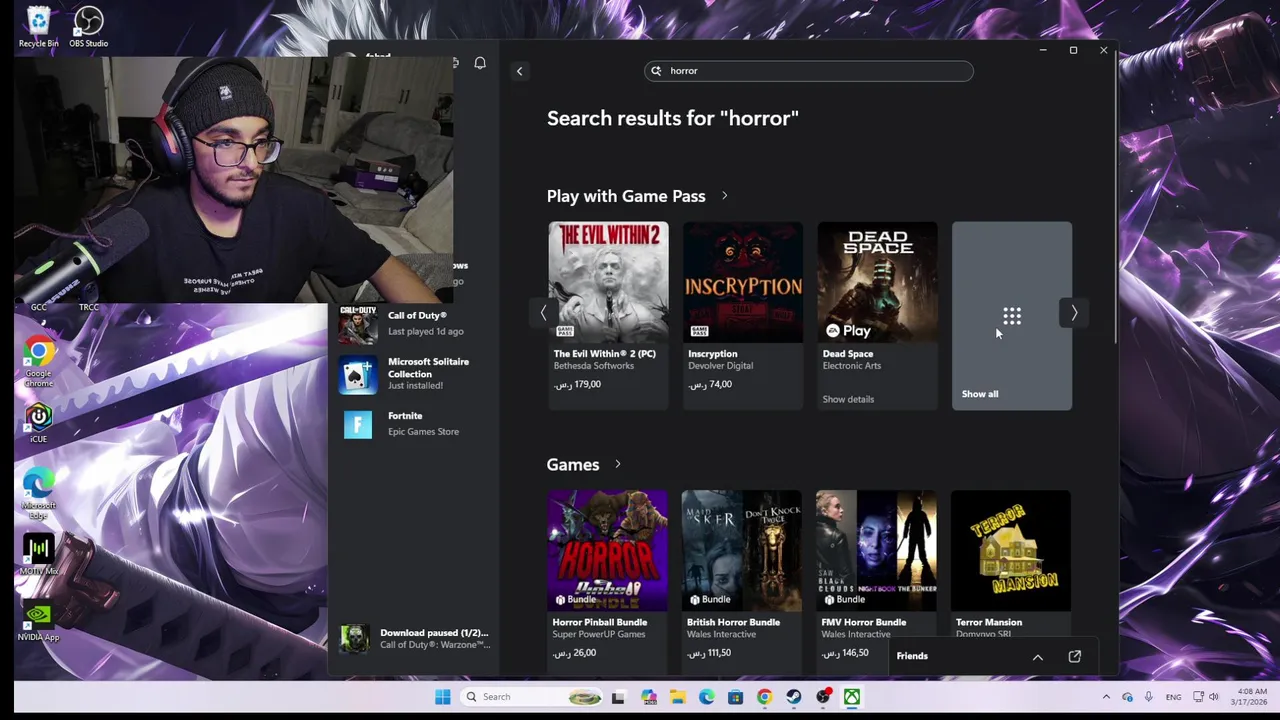Viewport: 1280px width, 720px height.
Task: Open The Evil Within 2 cover art
Action: (608, 282)
